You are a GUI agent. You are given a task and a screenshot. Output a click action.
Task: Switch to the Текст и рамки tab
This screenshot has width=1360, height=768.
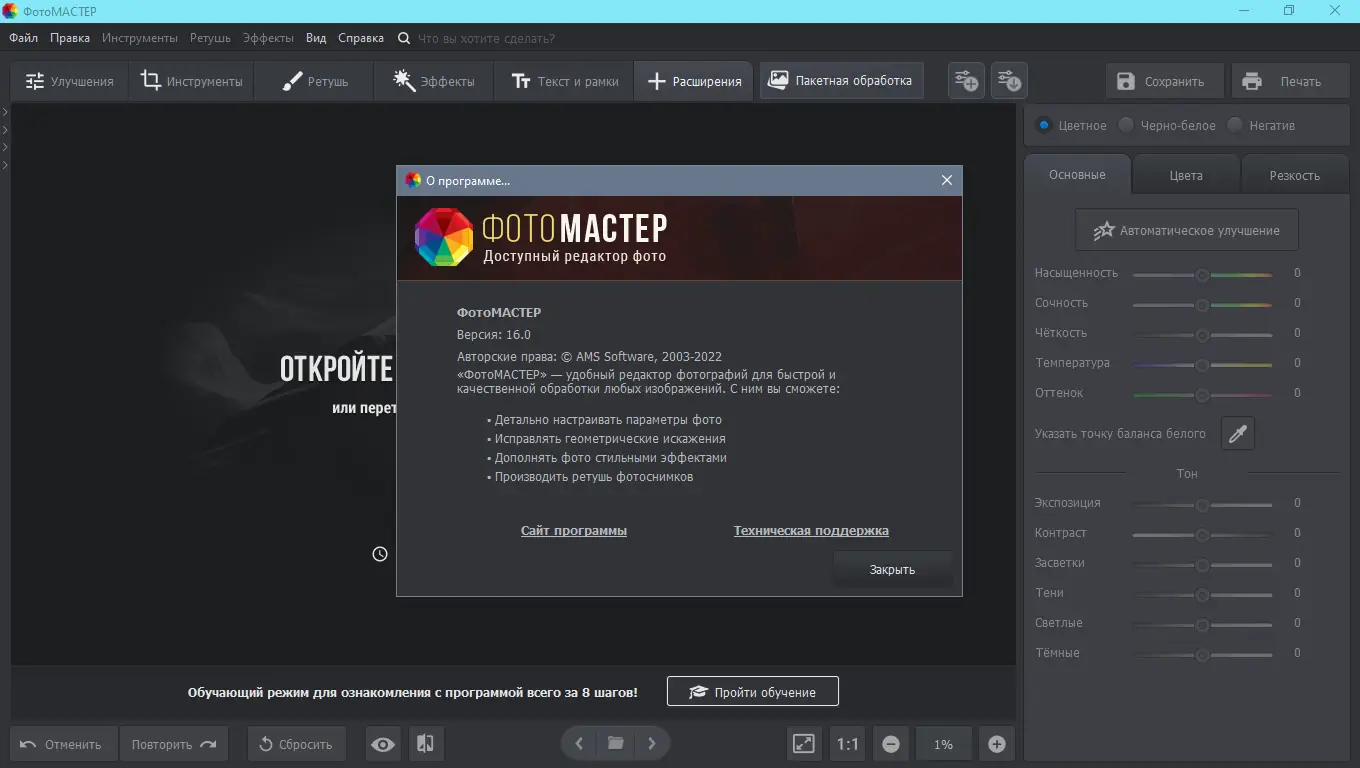(564, 81)
